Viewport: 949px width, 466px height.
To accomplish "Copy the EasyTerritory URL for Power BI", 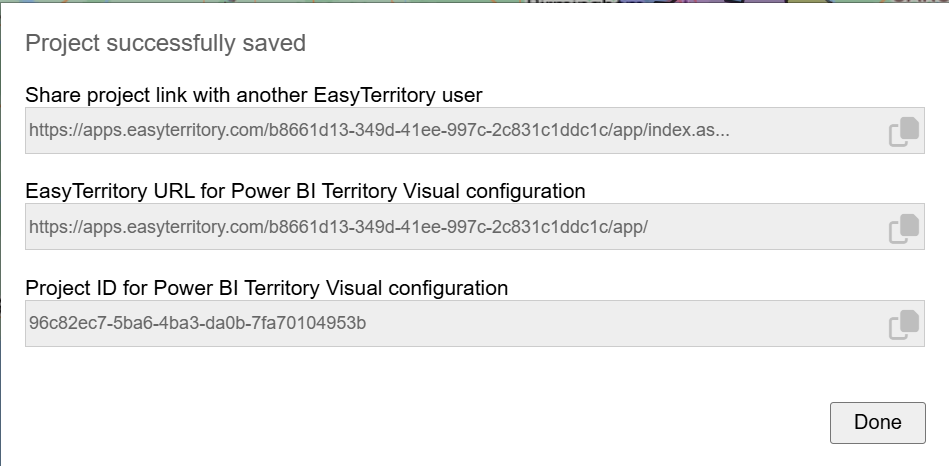I will (904, 228).
